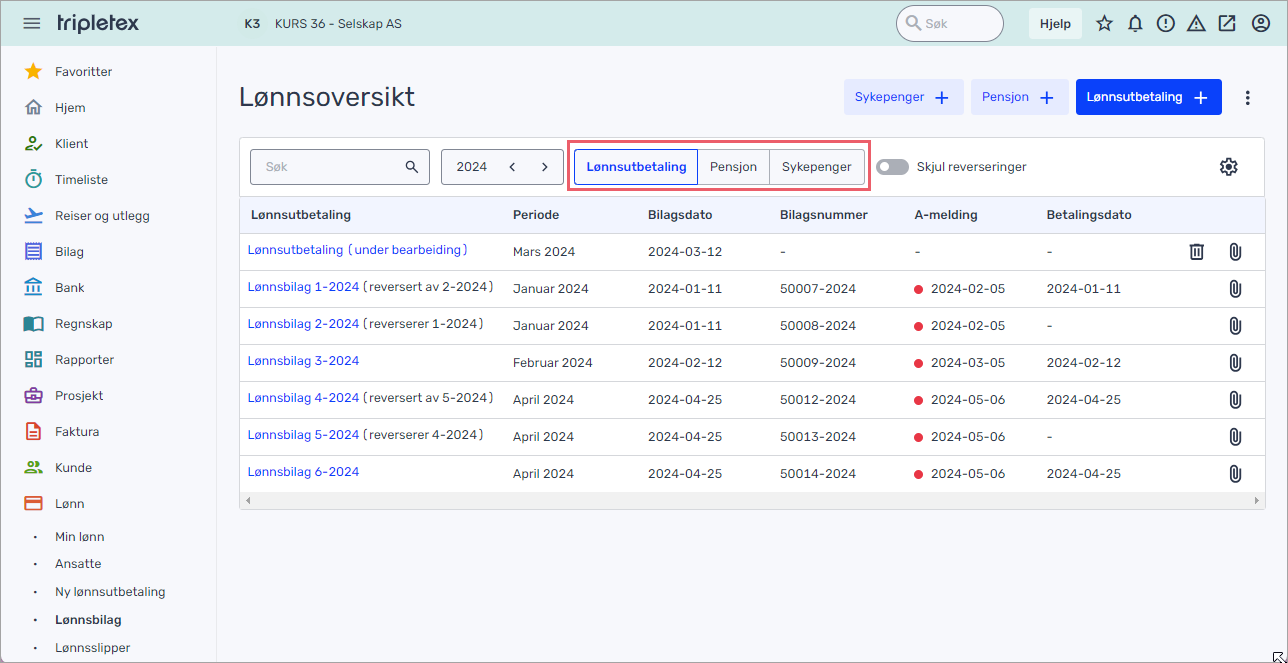The image size is (1288, 663).
Task: Click the Sykepenger + button
Action: click(x=904, y=97)
